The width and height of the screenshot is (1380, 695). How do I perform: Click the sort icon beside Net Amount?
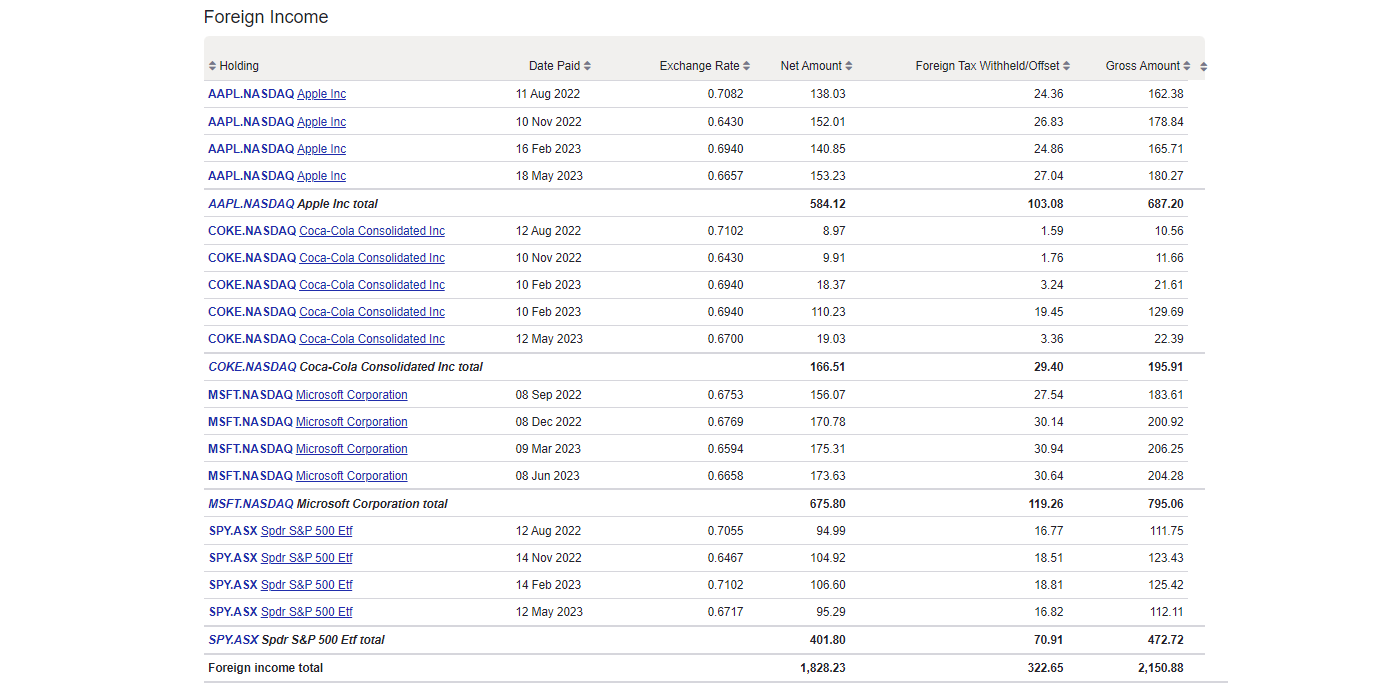click(850, 65)
